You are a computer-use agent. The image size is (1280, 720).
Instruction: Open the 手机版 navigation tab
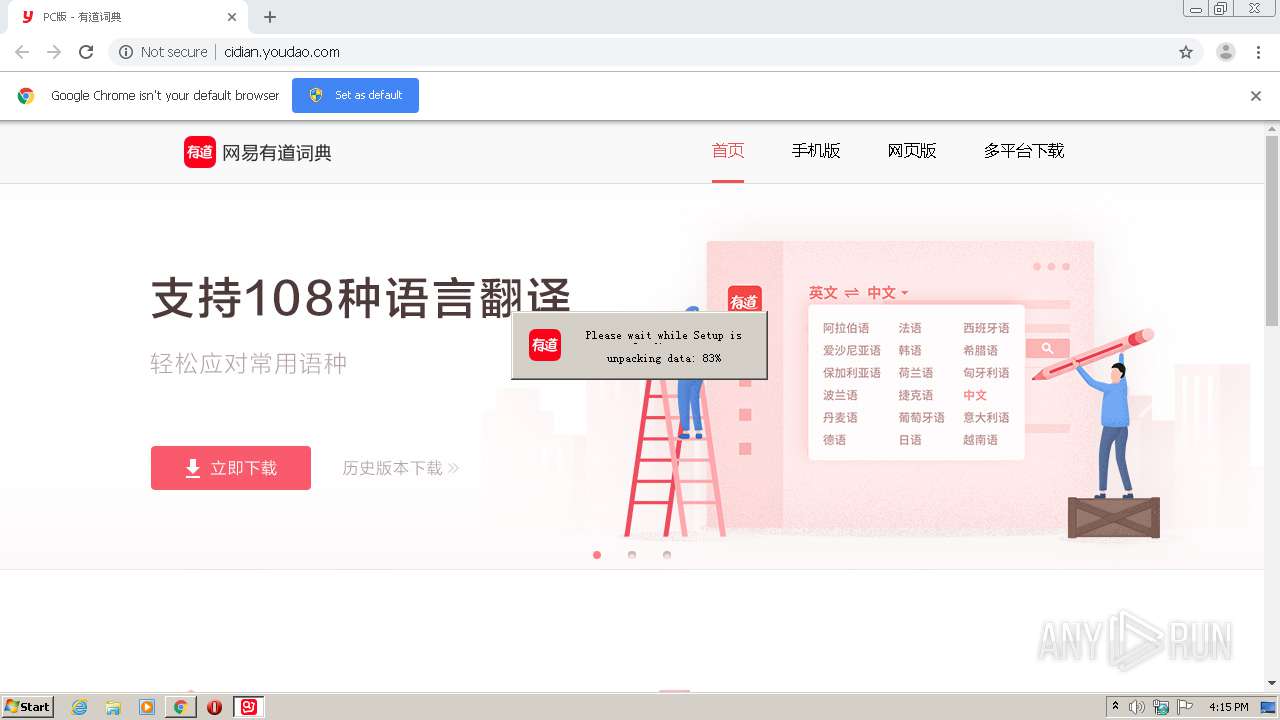tap(816, 151)
